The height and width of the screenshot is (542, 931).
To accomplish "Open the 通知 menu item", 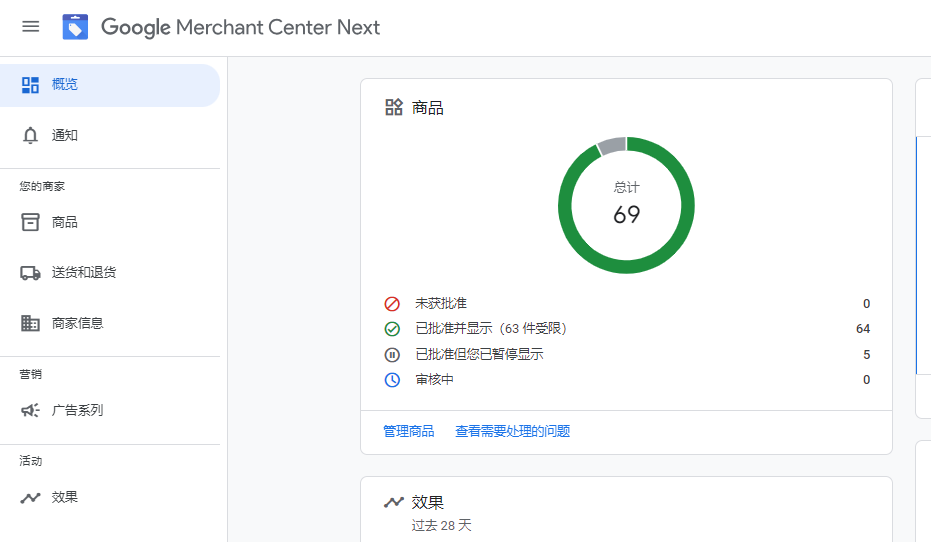I will coord(65,135).
